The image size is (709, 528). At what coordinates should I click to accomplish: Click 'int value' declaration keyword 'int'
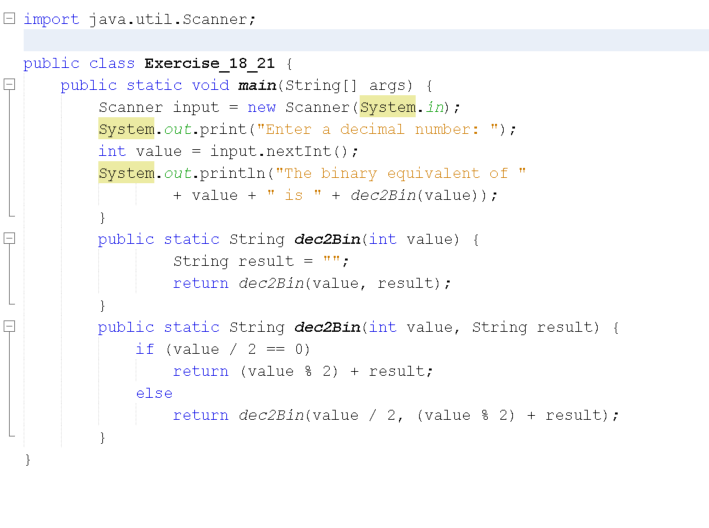(x=112, y=151)
